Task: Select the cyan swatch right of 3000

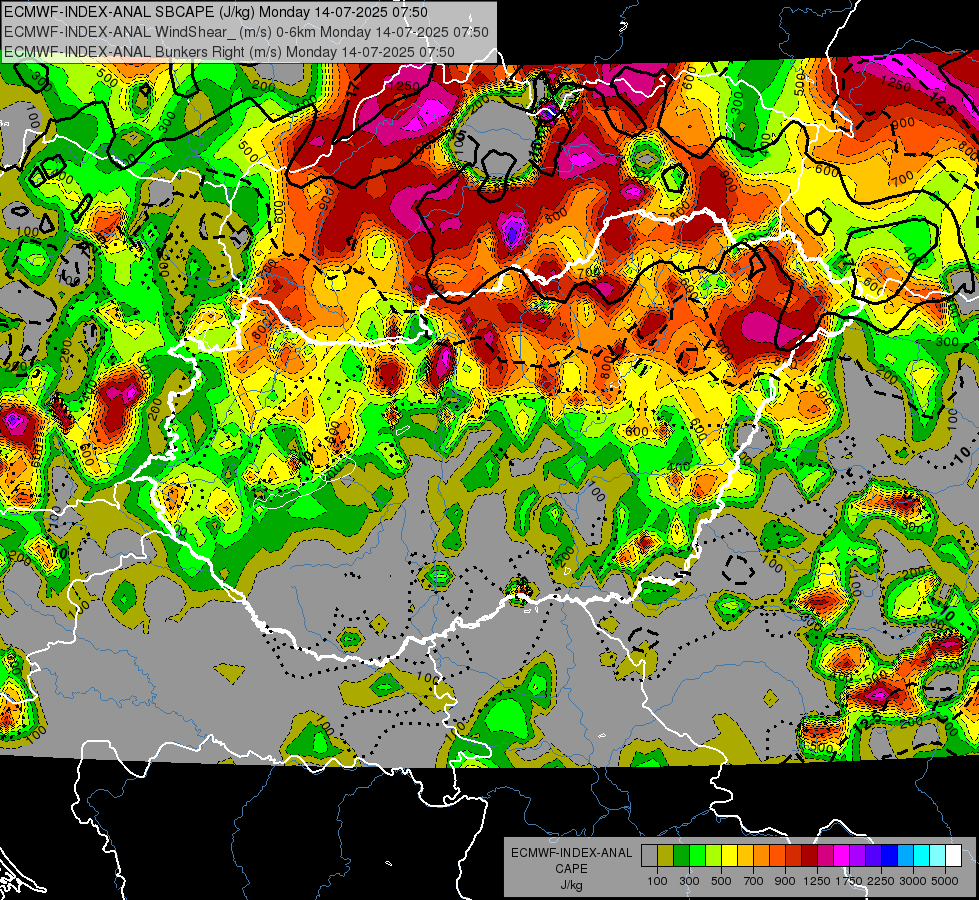Action: 922,856
